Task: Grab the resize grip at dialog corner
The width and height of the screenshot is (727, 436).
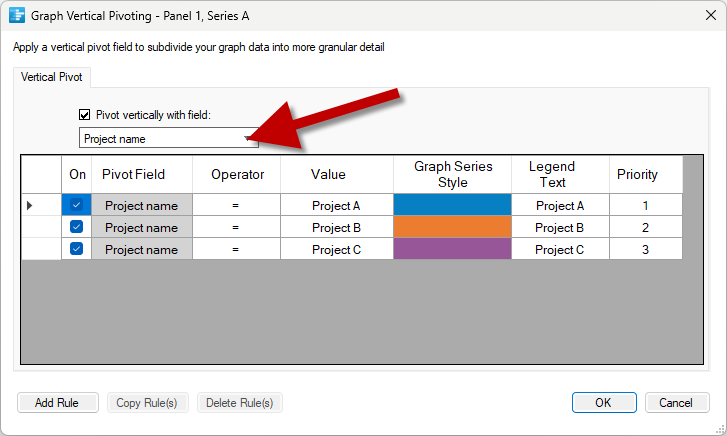Action: [721, 430]
